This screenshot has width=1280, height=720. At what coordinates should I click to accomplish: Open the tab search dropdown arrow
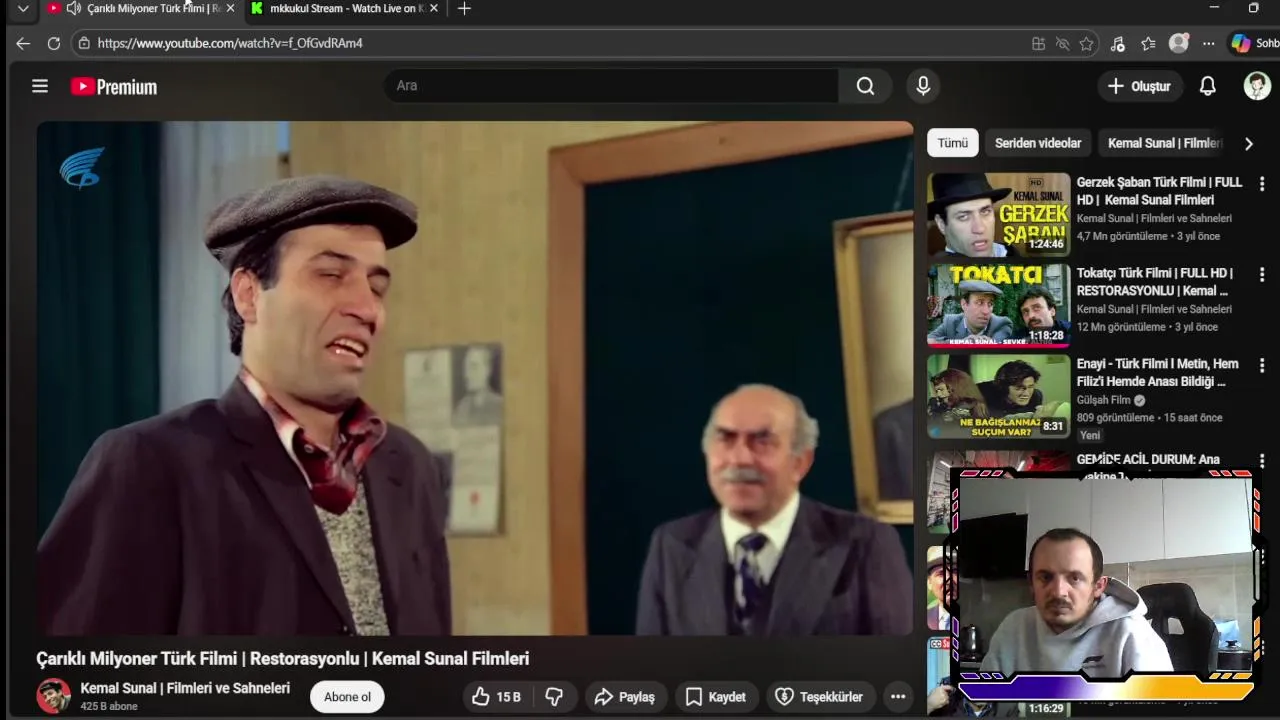23,9
